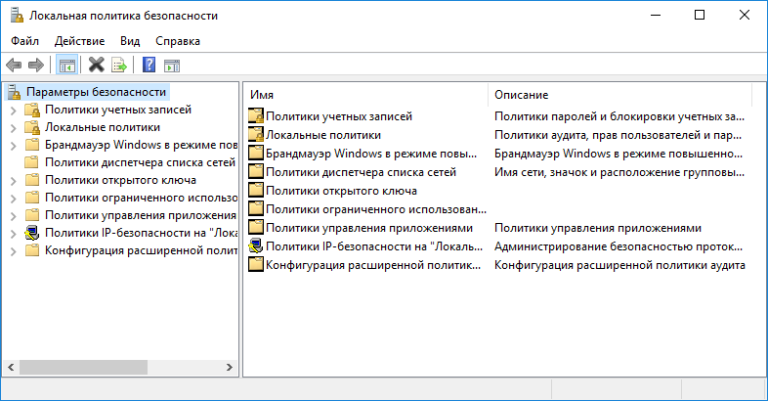Click the Forward arrow toolbar icon
This screenshot has width=768, height=401.
tap(36, 66)
